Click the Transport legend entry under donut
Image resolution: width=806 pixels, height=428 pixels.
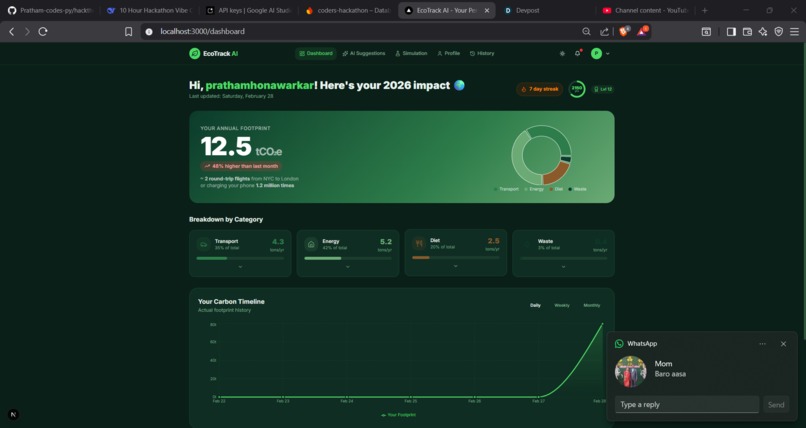(x=506, y=189)
